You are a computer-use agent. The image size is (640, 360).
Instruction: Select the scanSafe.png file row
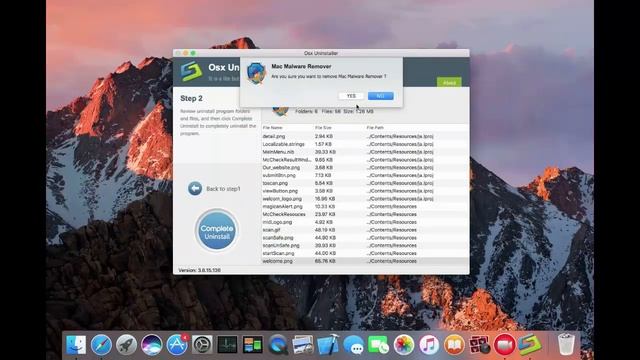[x=364, y=238]
